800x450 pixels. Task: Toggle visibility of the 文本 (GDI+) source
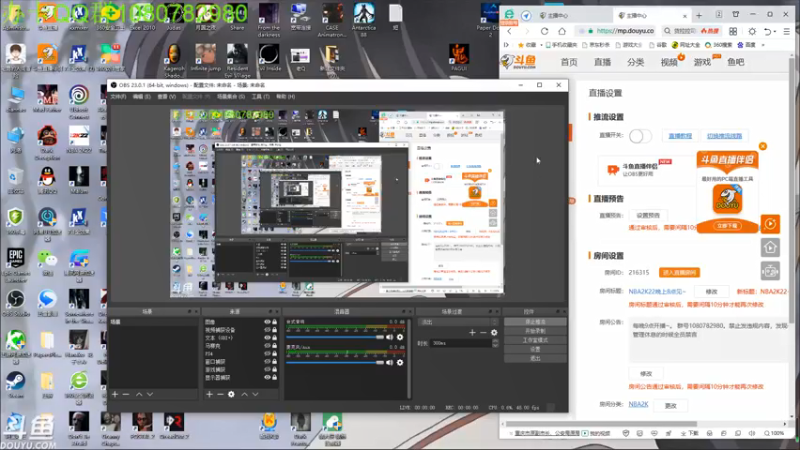coord(267,338)
